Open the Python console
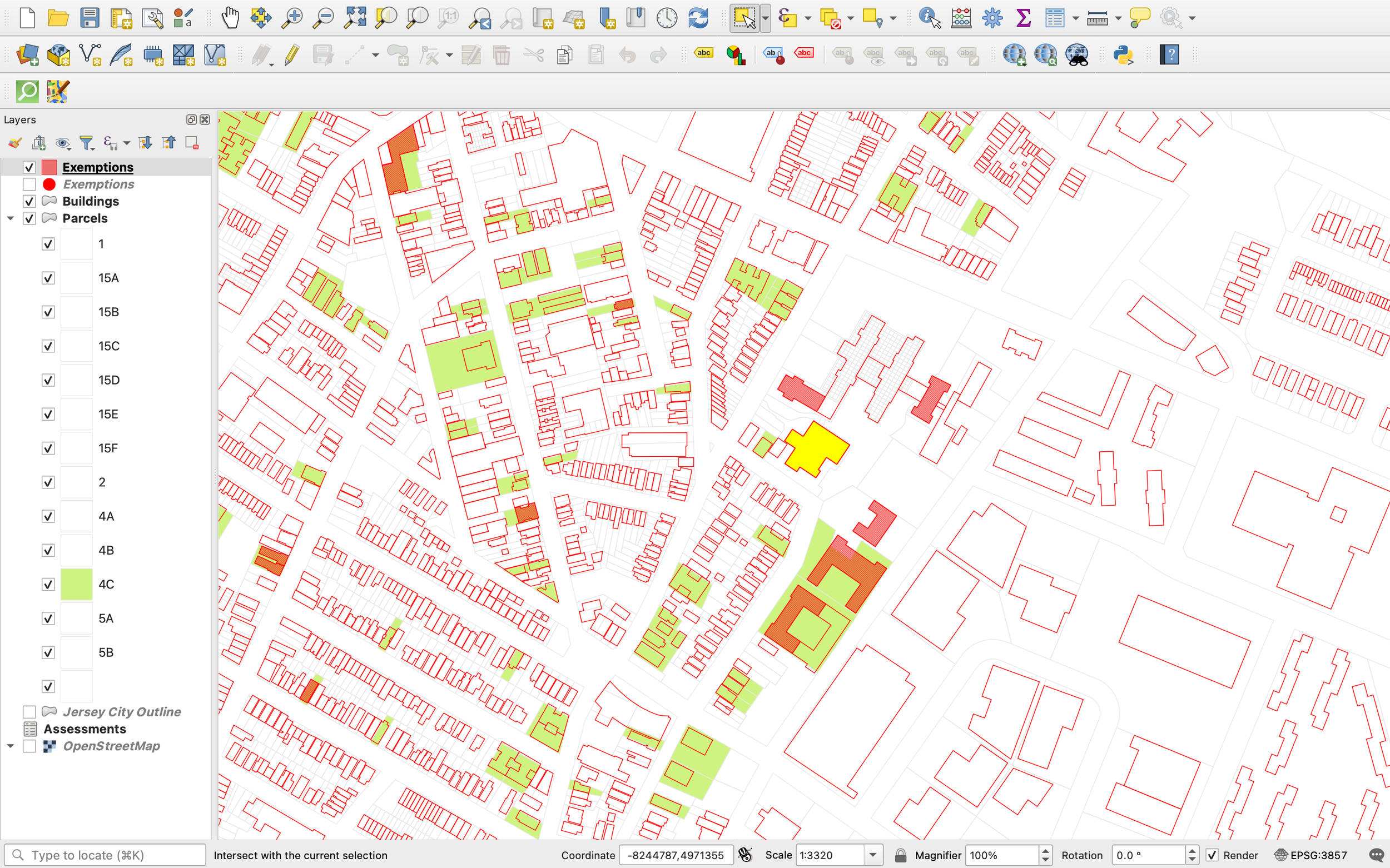This screenshot has height=868, width=1390. 1123,55
